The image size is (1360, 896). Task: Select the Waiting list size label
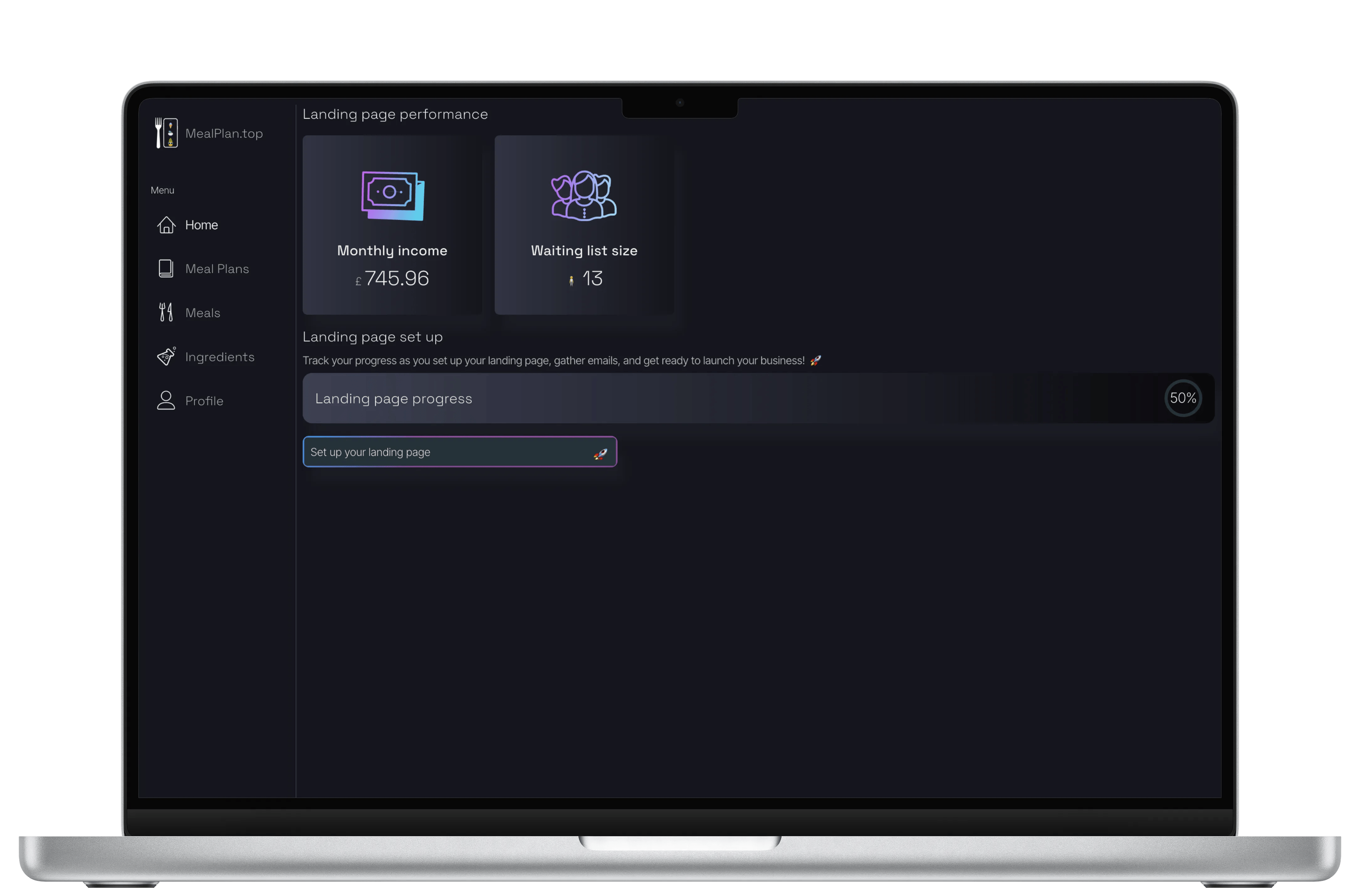584,250
